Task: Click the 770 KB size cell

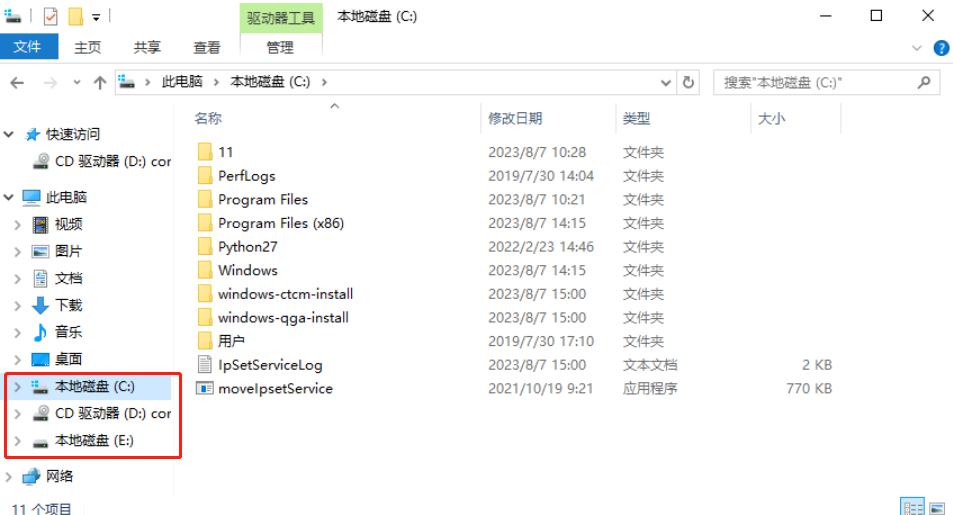Action: pyautogui.click(x=809, y=389)
